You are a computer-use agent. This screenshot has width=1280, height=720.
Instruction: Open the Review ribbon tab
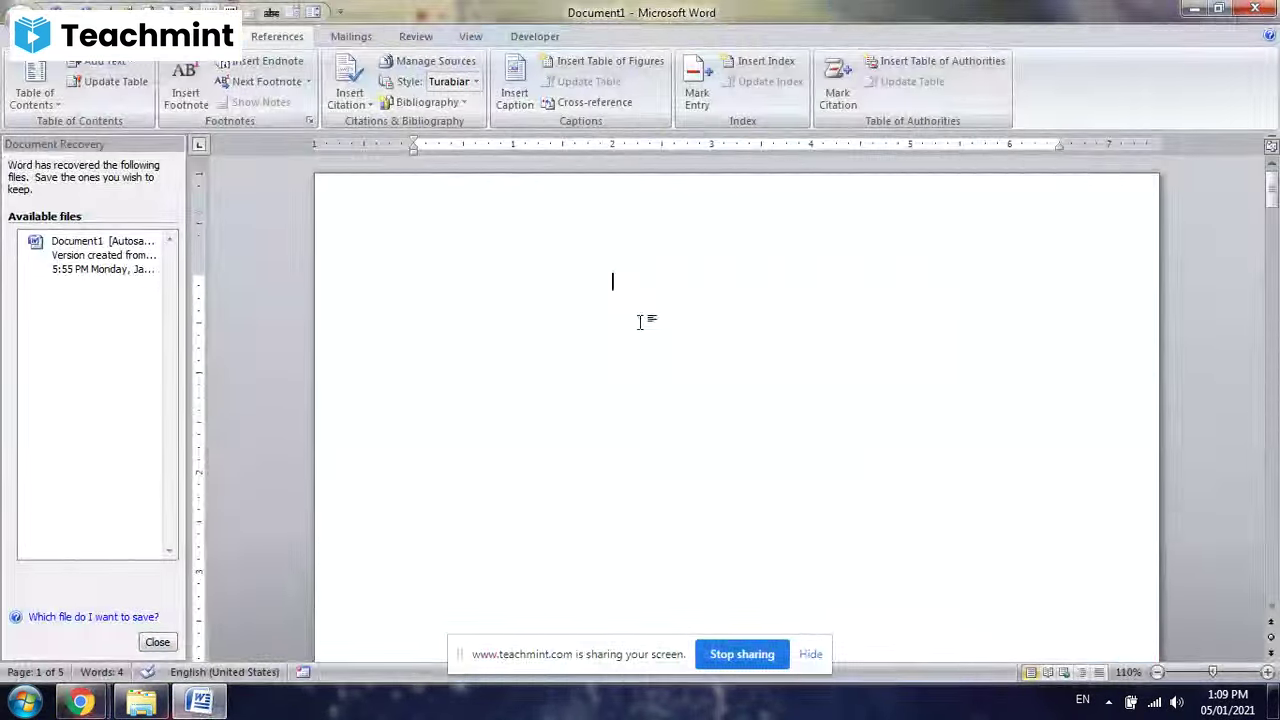415,36
